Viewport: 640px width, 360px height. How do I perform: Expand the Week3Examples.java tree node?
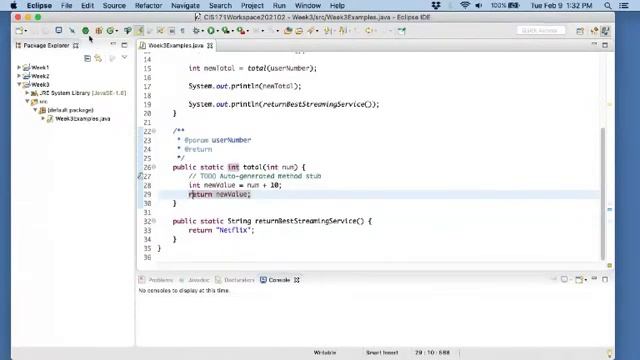coord(43,118)
